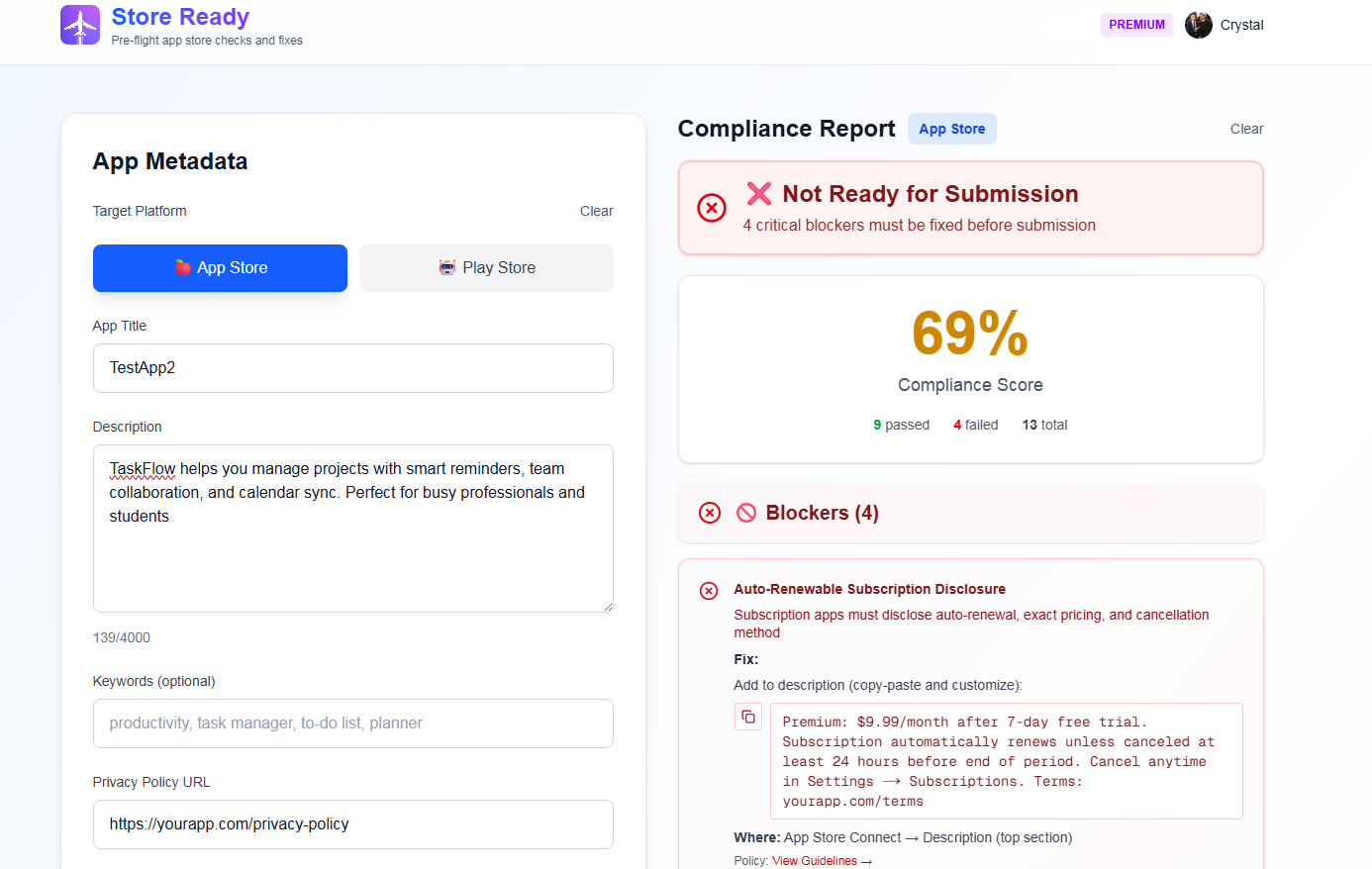Click the red error icon on Not Ready banner
Image resolution: width=1372 pixels, height=869 pixels.
click(711, 208)
